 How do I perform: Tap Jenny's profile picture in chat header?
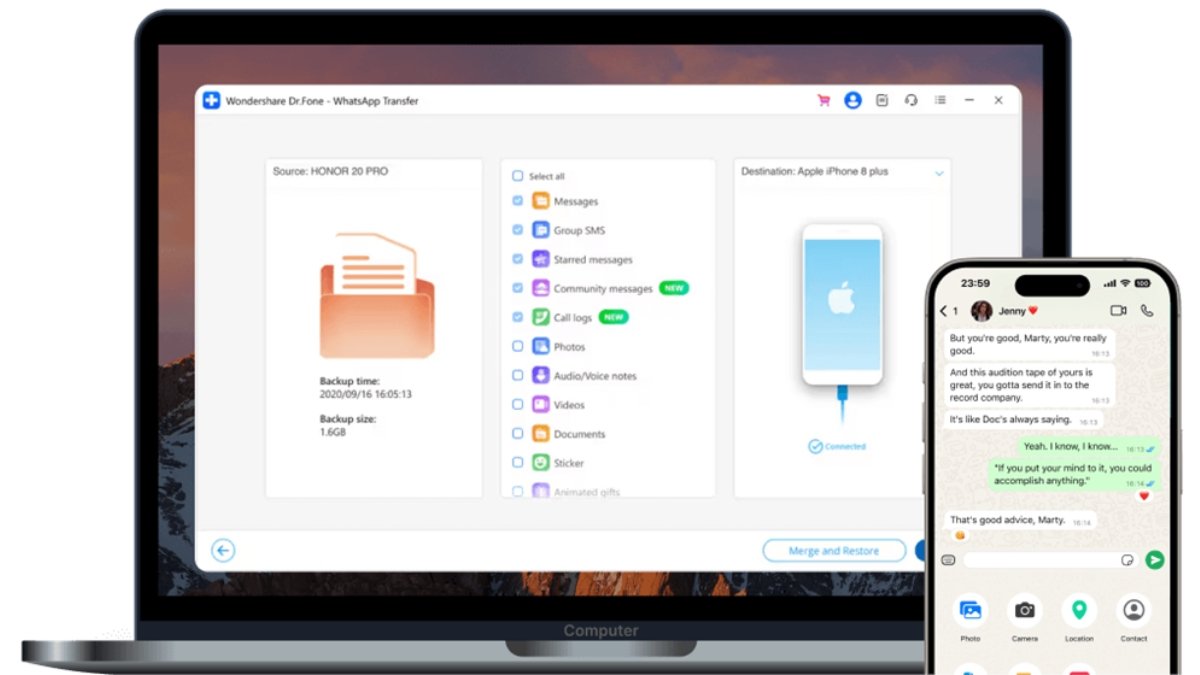click(981, 311)
